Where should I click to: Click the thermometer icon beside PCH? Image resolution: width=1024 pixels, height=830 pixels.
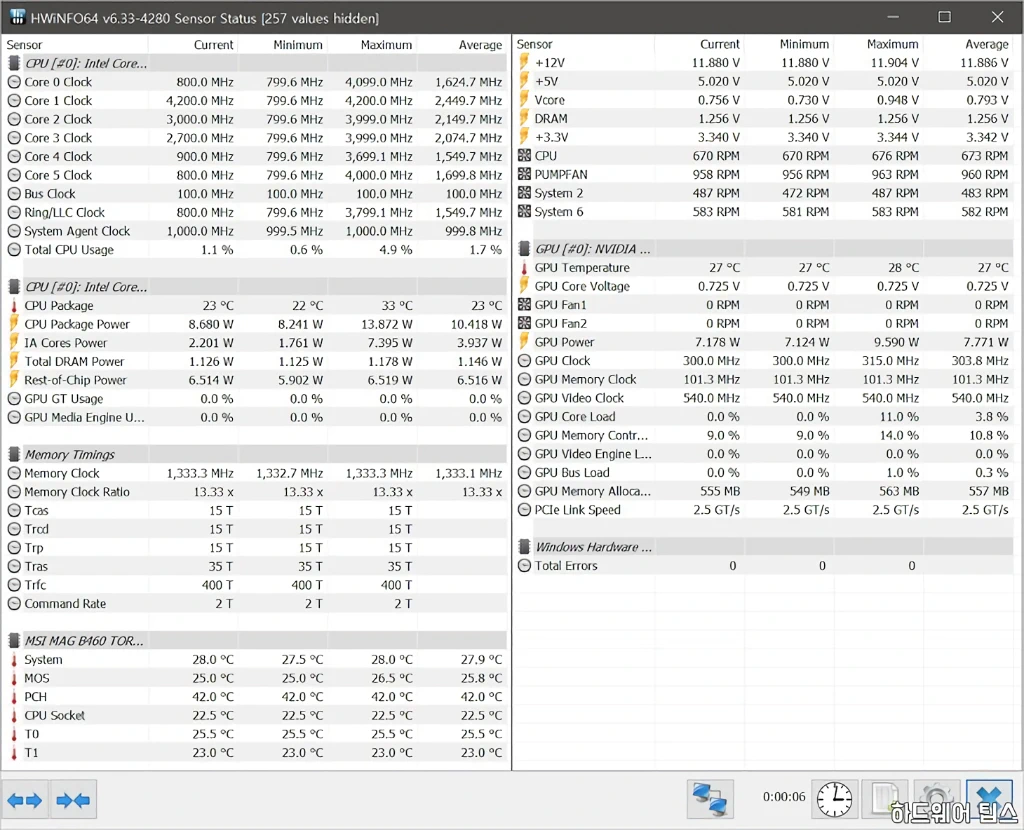pos(14,697)
